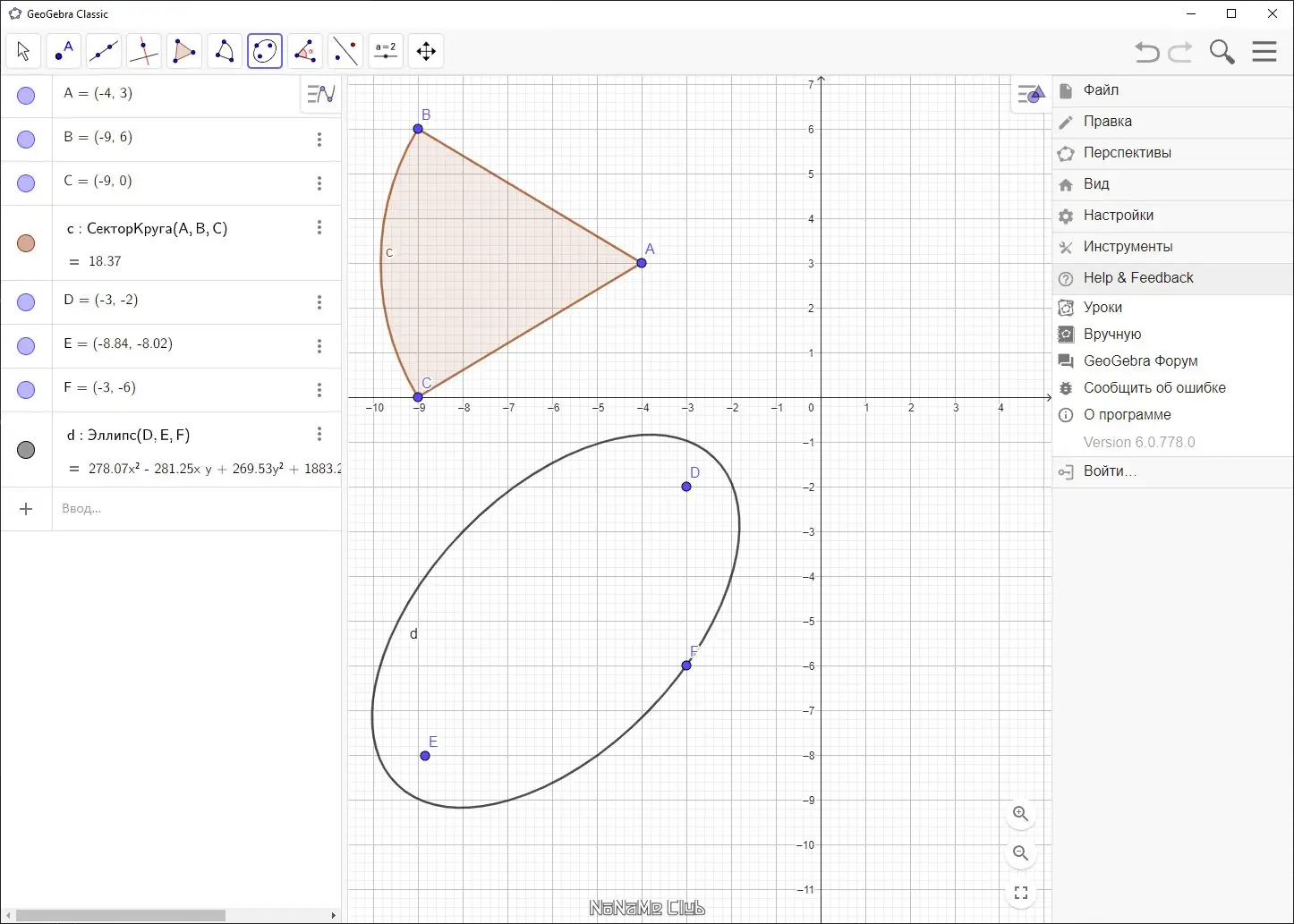Zoom in on the graphics view
1294x924 pixels.
(1021, 814)
